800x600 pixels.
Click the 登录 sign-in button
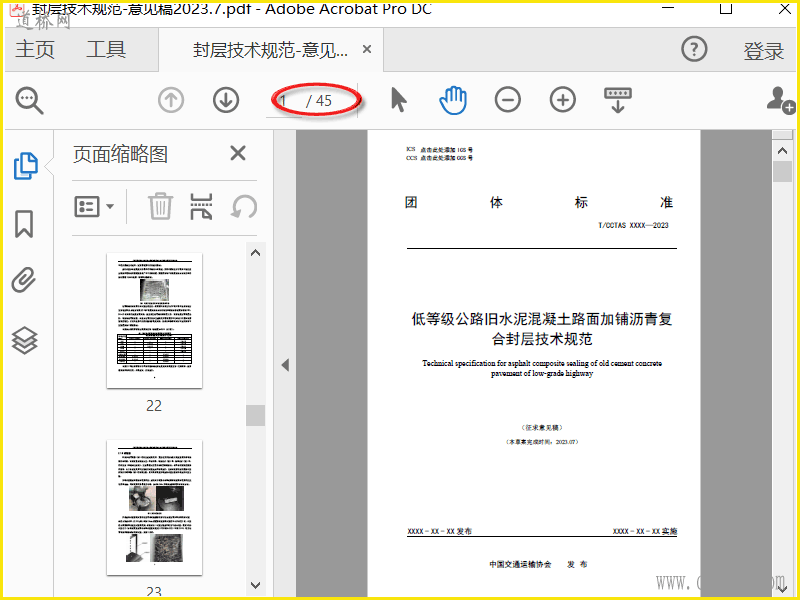763,51
